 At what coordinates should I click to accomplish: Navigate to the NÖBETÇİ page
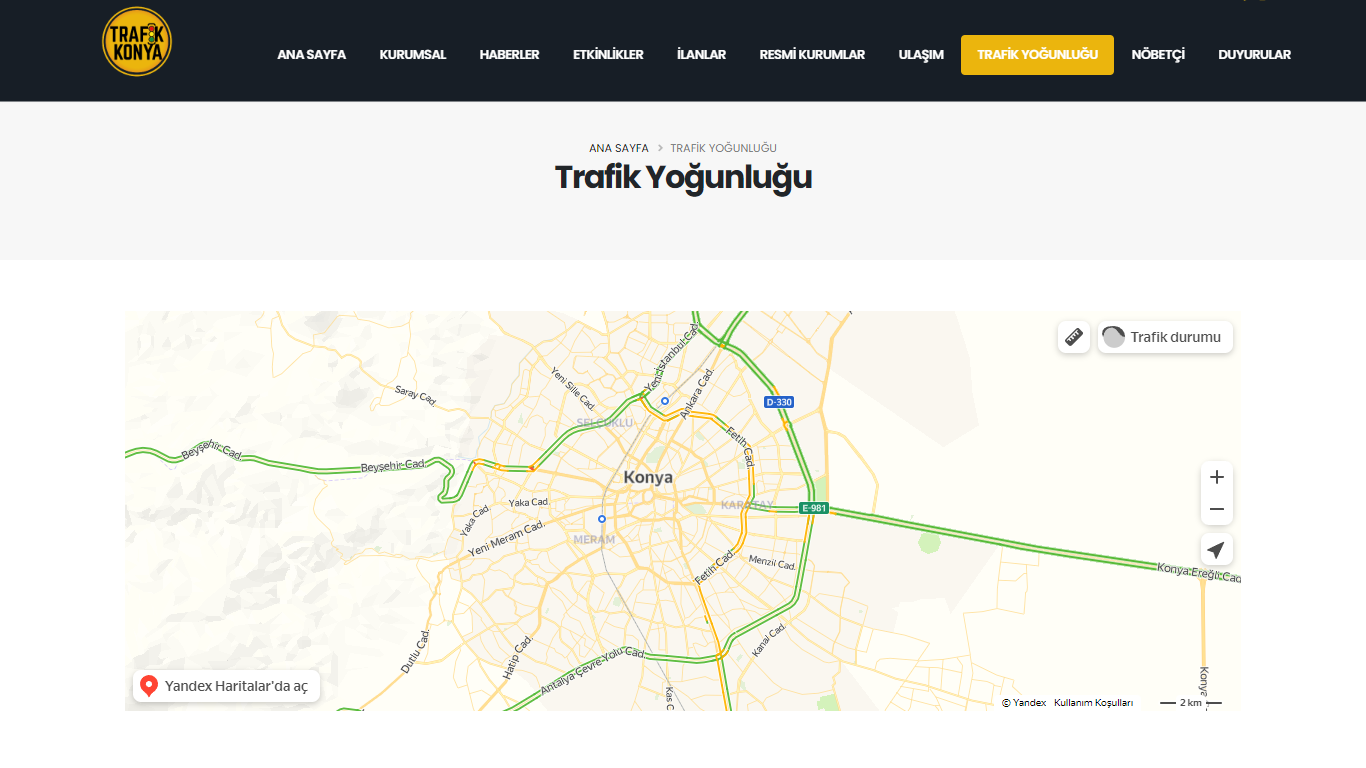(x=1158, y=55)
